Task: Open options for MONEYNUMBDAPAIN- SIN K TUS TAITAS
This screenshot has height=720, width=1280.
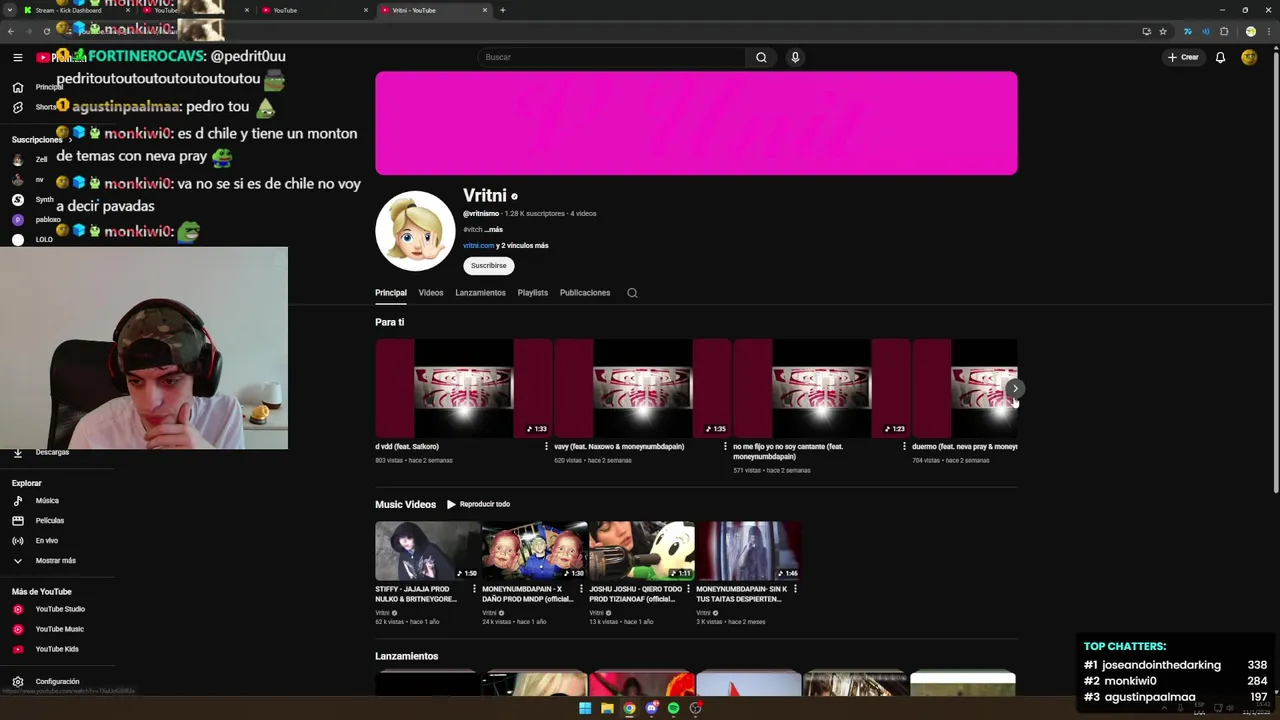Action: [x=795, y=589]
